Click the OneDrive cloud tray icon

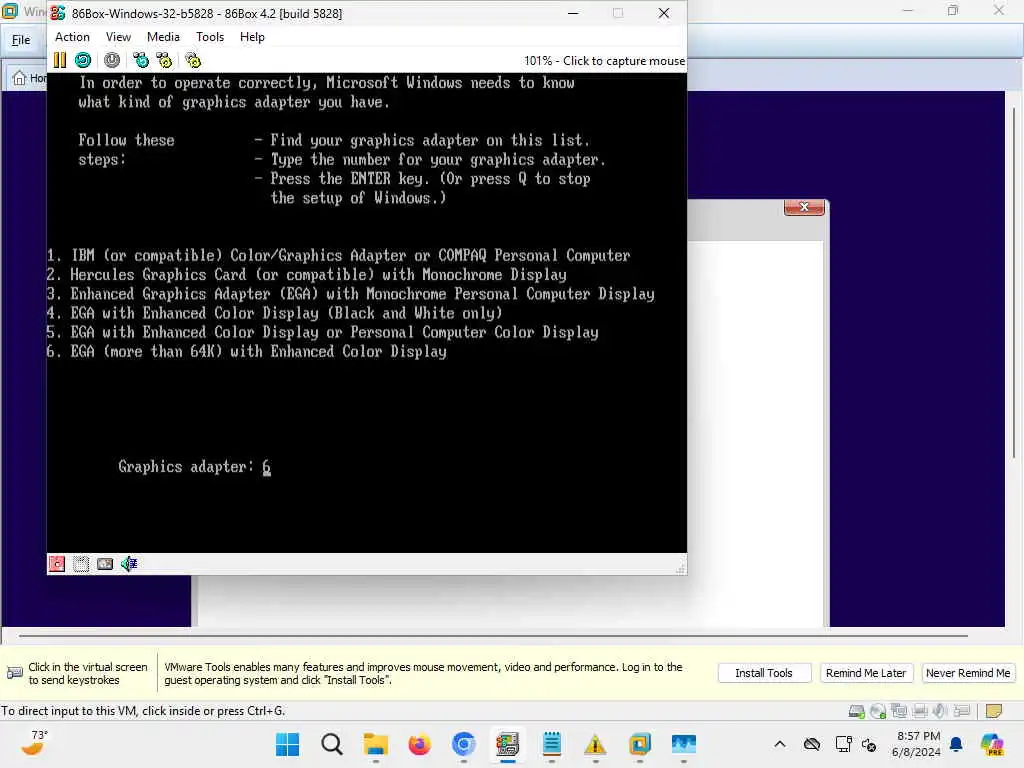click(x=812, y=744)
